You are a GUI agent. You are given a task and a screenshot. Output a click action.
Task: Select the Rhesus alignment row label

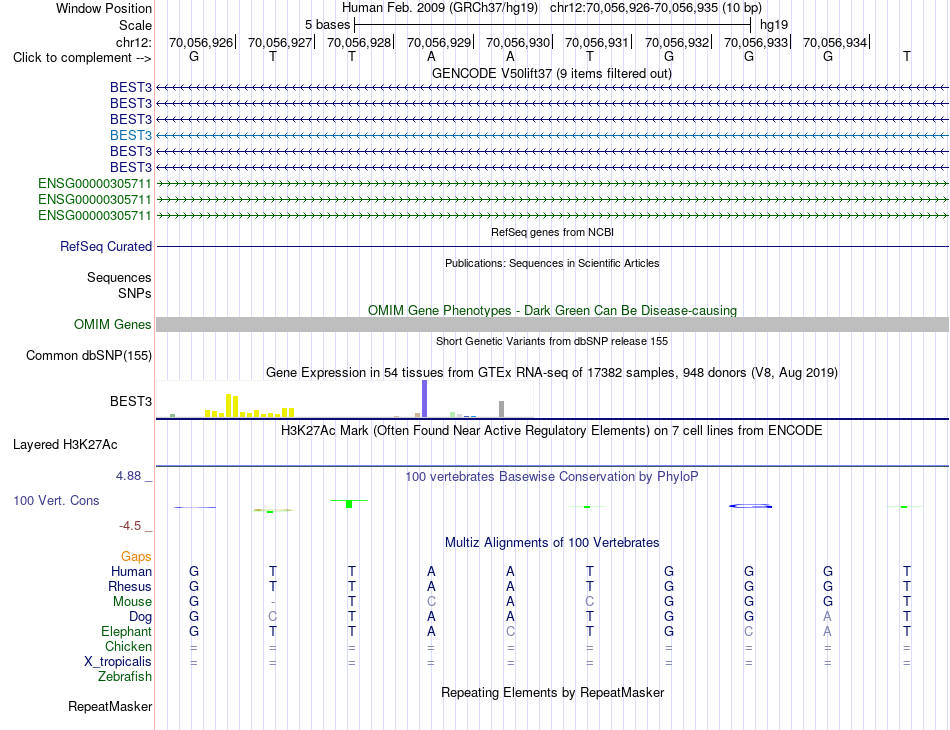pos(130,586)
